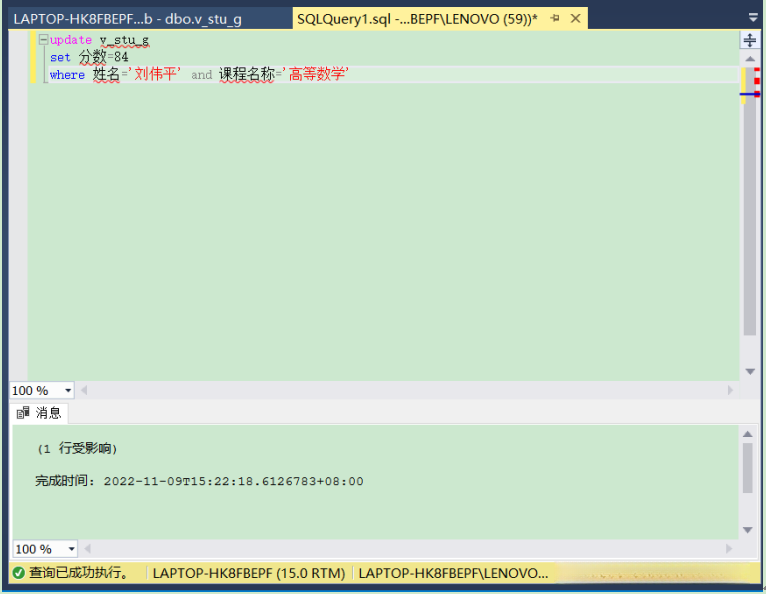
Task: Click the 姓名 column name in query
Action: pos(106,74)
